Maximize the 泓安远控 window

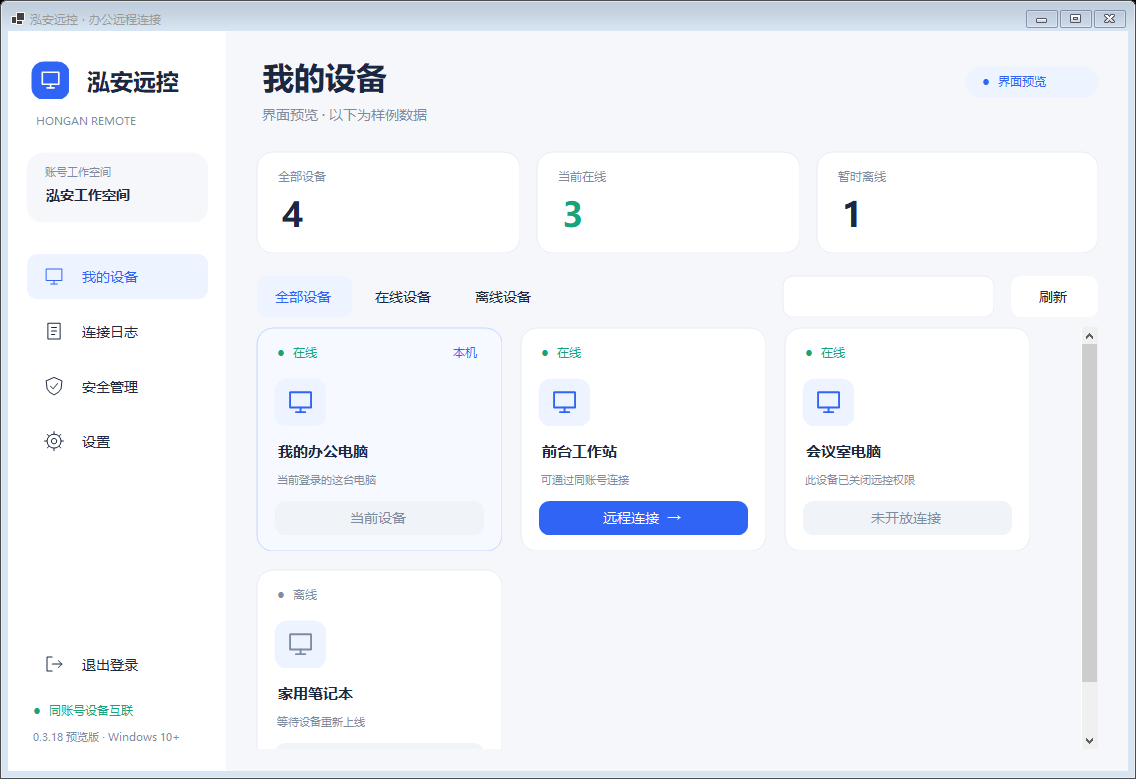pos(1075,19)
